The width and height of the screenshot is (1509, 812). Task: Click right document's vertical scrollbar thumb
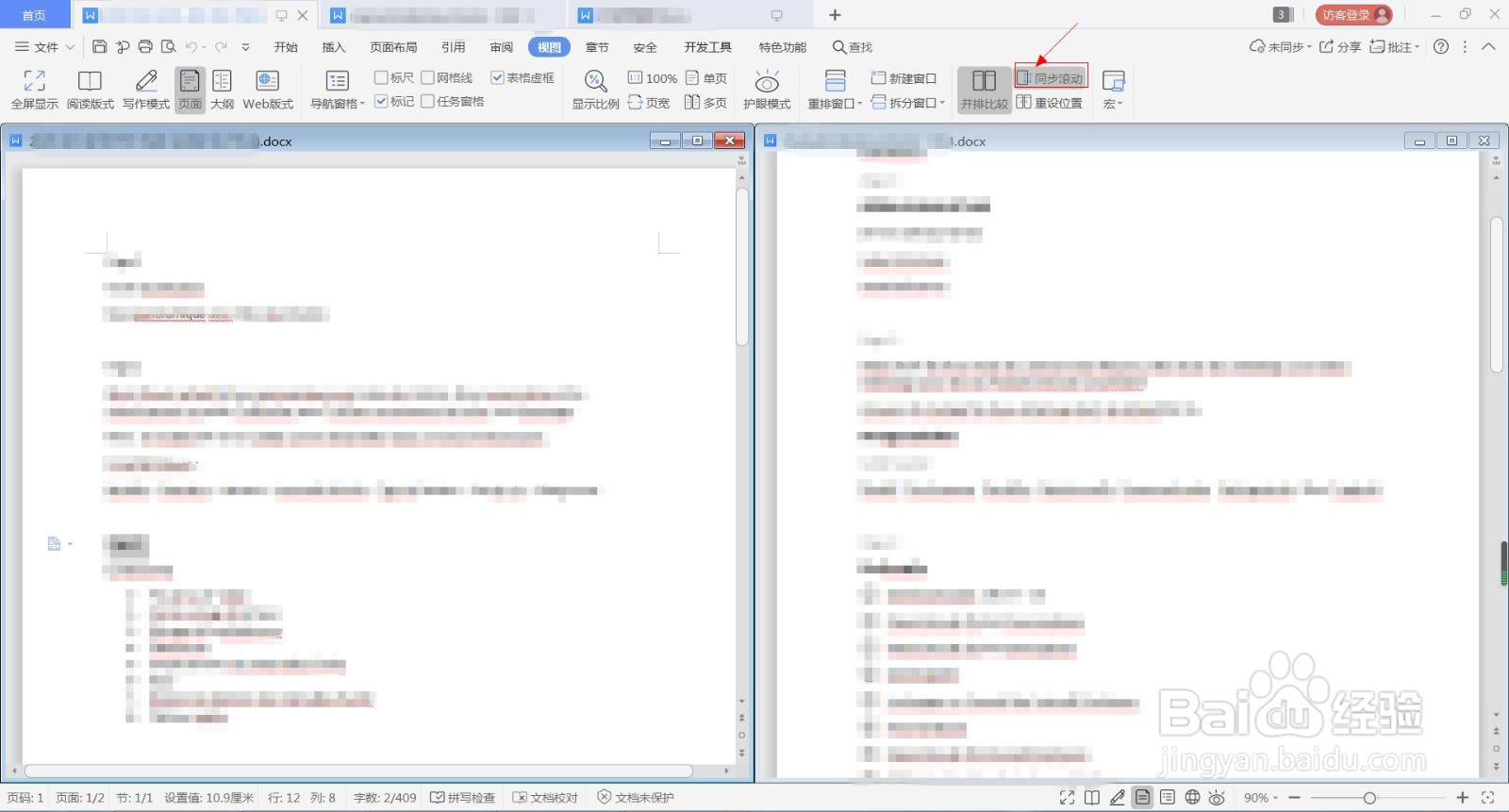click(1497, 295)
